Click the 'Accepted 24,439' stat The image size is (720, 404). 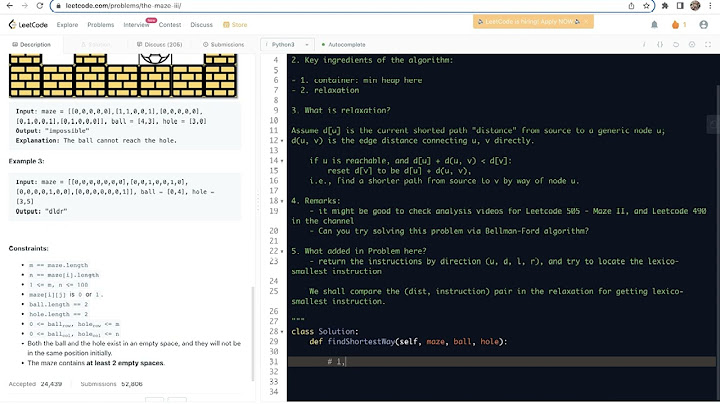35,384
